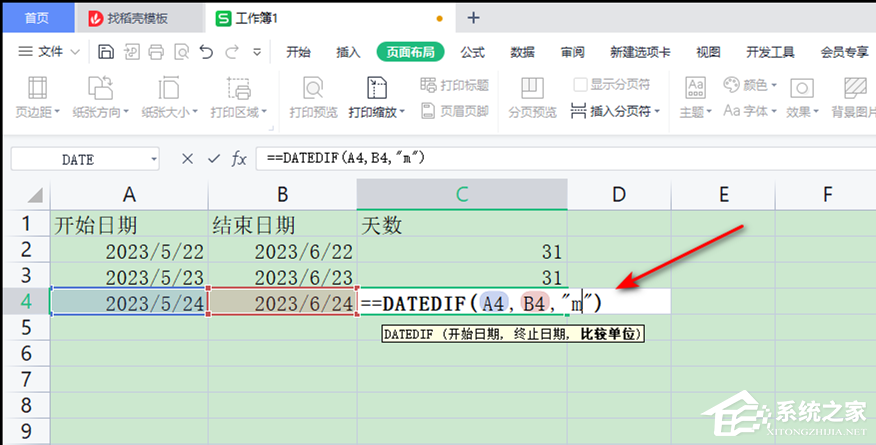Click the 页眉页脚 header footer button

tap(454, 111)
